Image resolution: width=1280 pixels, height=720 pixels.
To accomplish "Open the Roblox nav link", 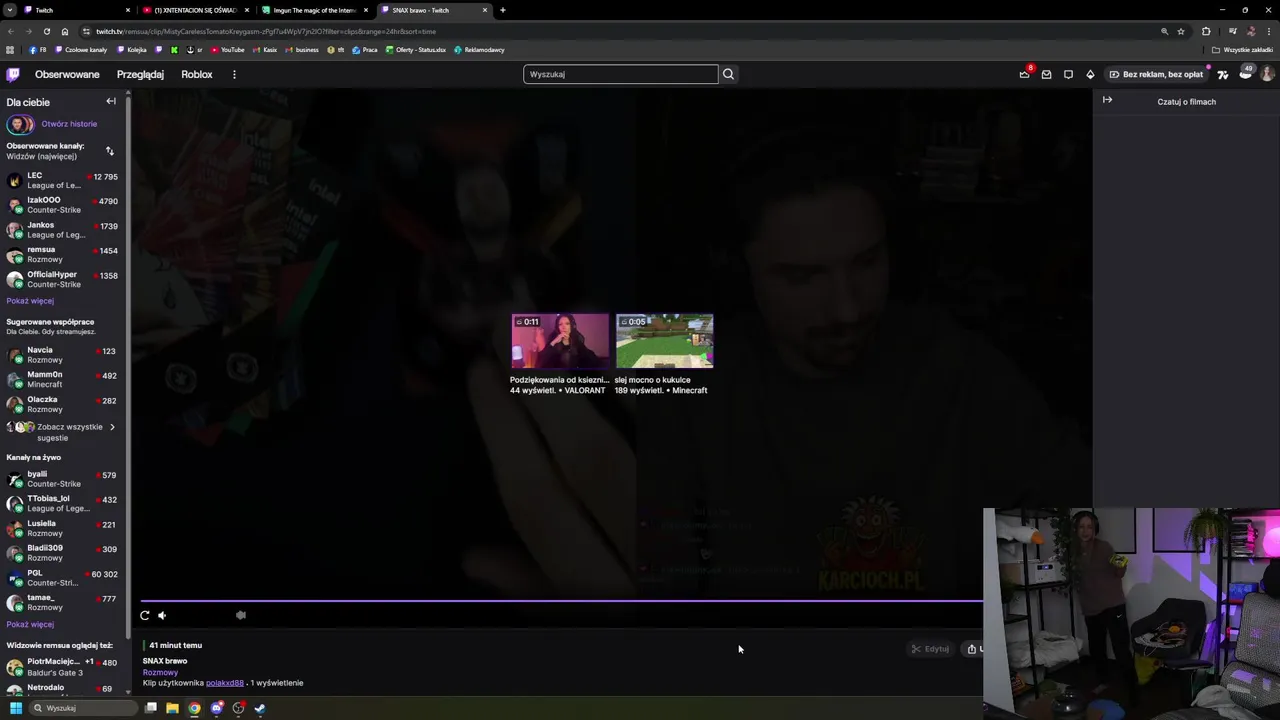I will click(196, 74).
